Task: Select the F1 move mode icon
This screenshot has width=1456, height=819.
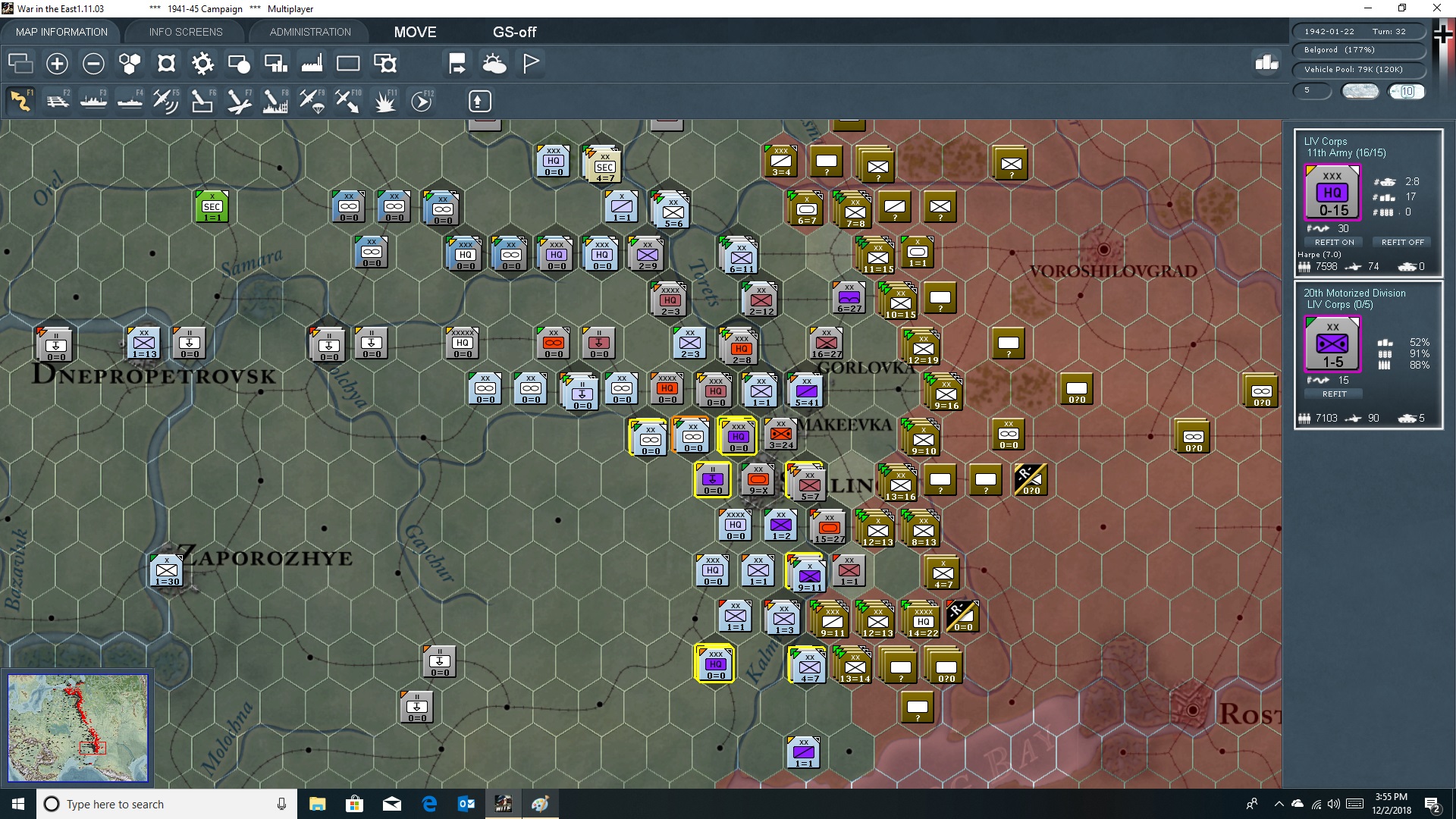Action: pos(20,101)
